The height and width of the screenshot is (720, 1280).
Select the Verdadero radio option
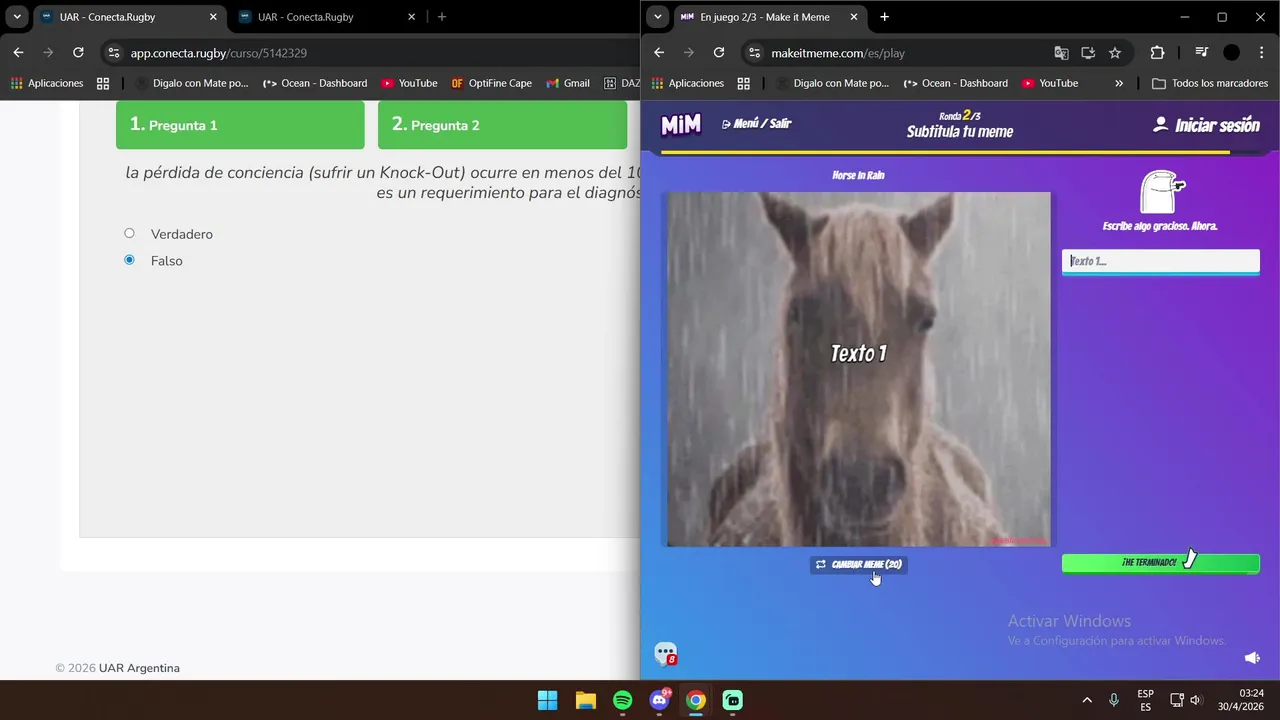click(x=129, y=233)
